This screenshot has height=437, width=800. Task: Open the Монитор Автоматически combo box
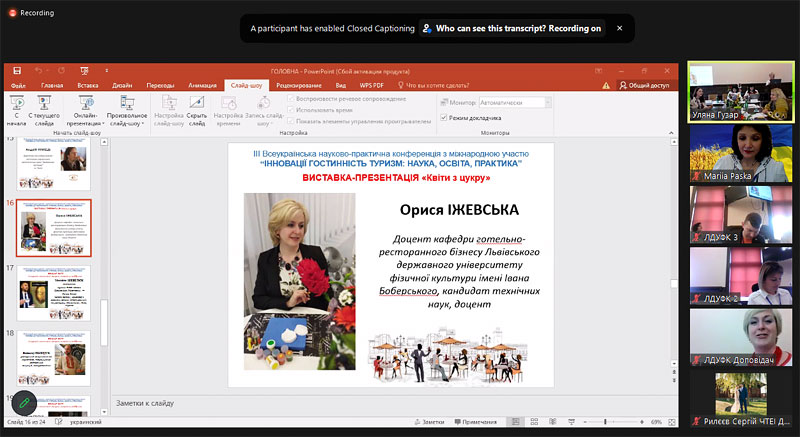515,102
